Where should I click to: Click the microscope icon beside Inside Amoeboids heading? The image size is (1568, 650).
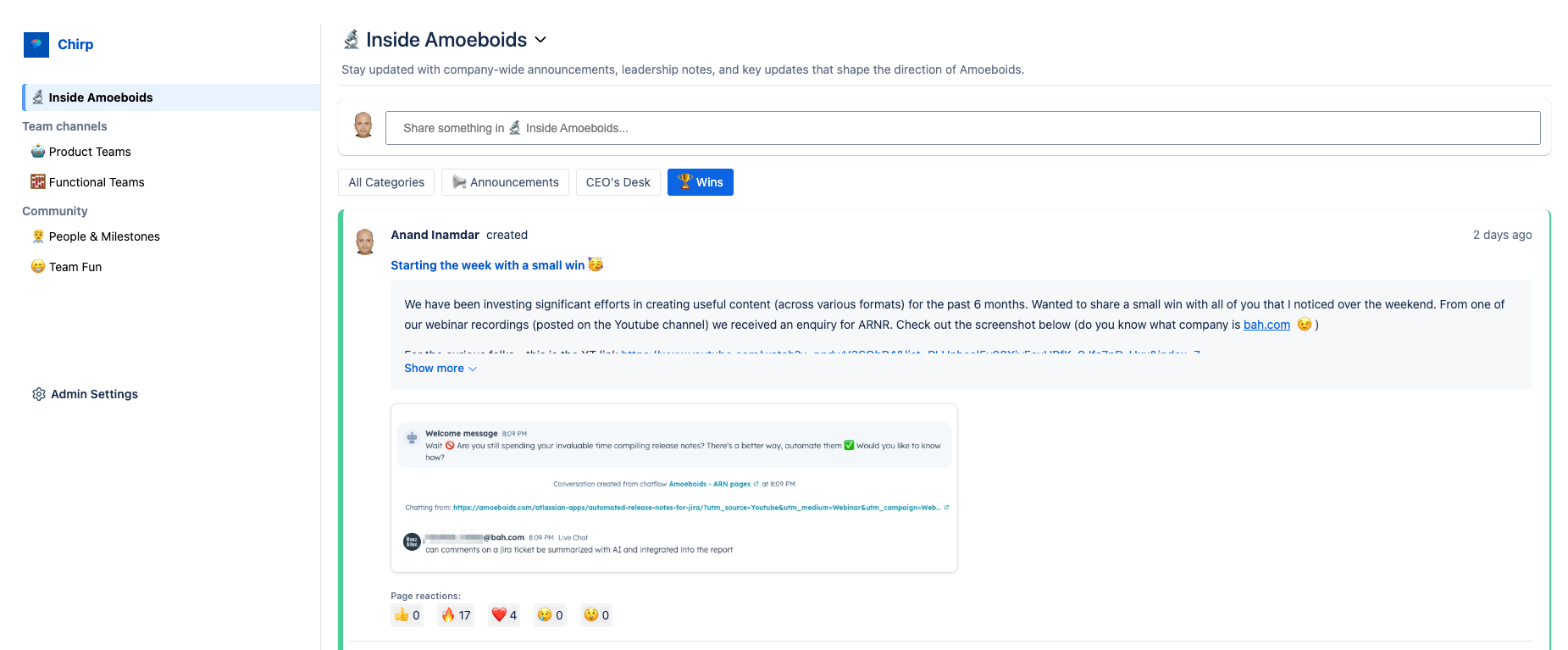pyautogui.click(x=352, y=40)
